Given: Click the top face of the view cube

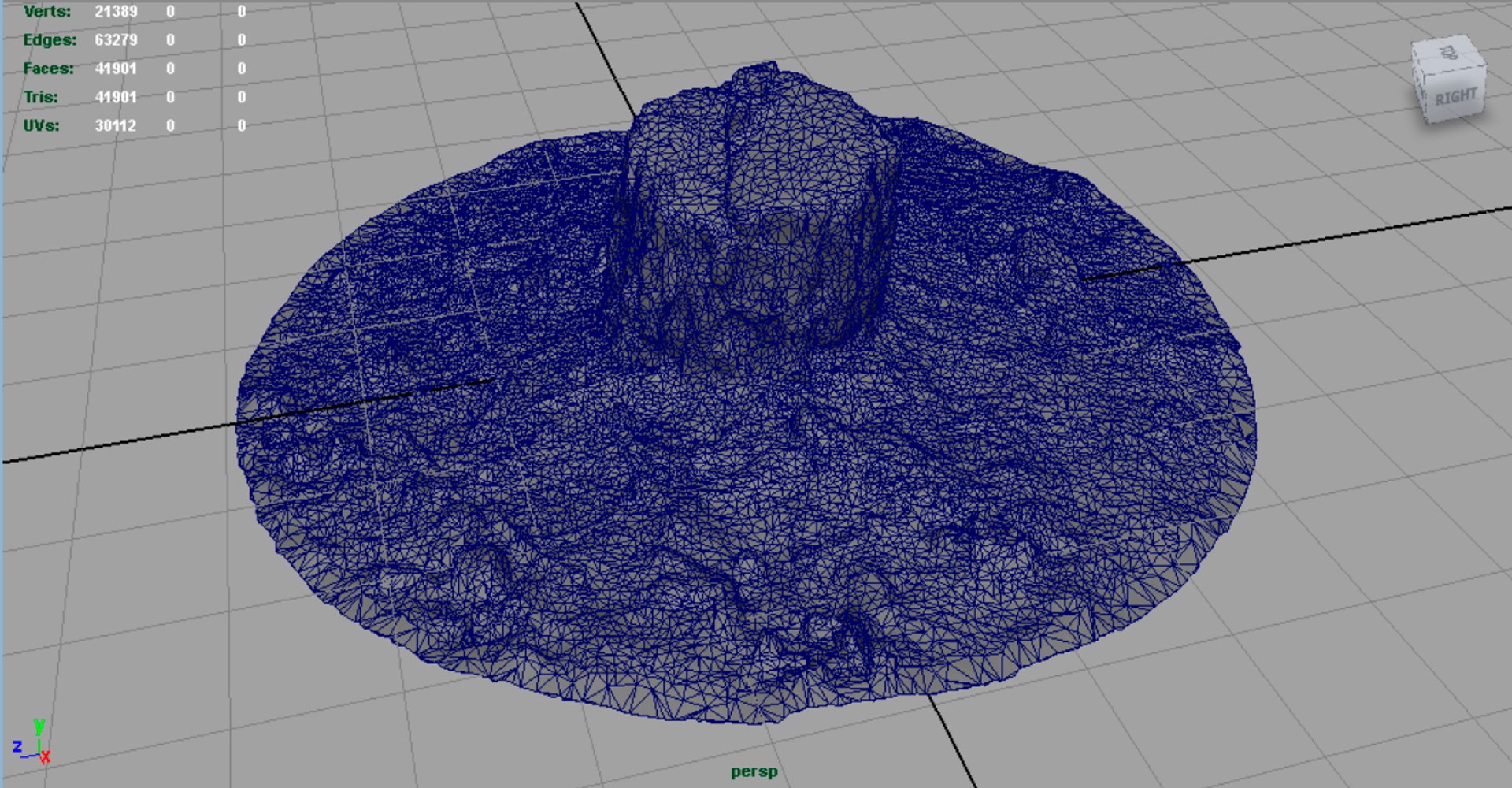Looking at the screenshot, I should [x=1447, y=53].
